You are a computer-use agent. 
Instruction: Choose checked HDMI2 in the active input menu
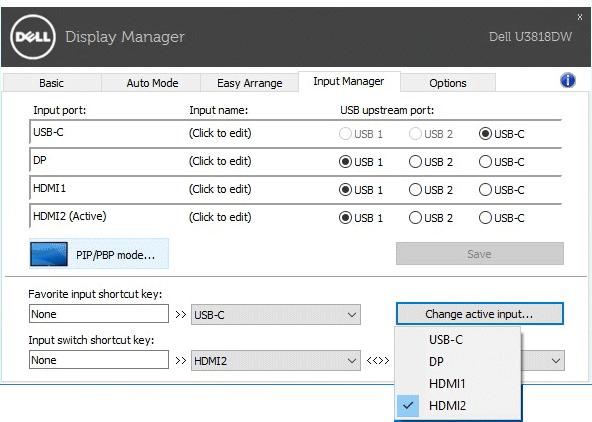click(458, 405)
